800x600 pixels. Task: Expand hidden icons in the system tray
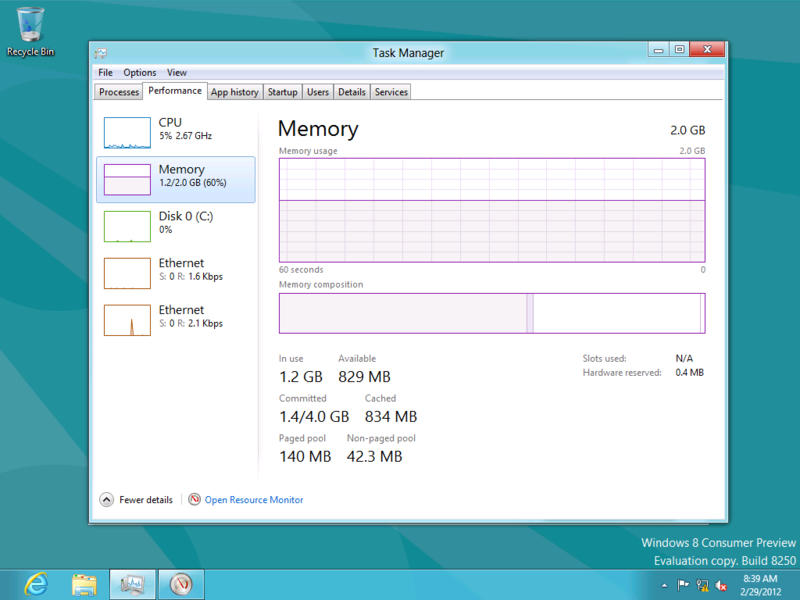(662, 586)
